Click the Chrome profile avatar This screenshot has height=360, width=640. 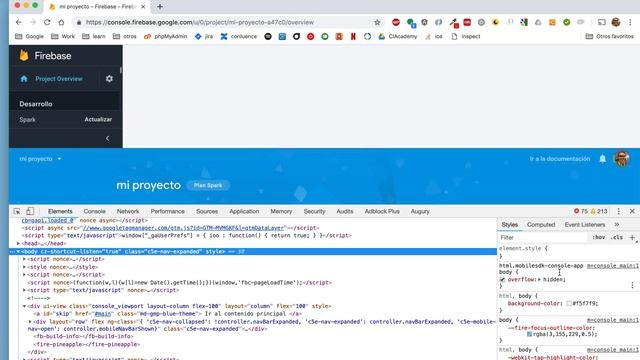click(616, 22)
